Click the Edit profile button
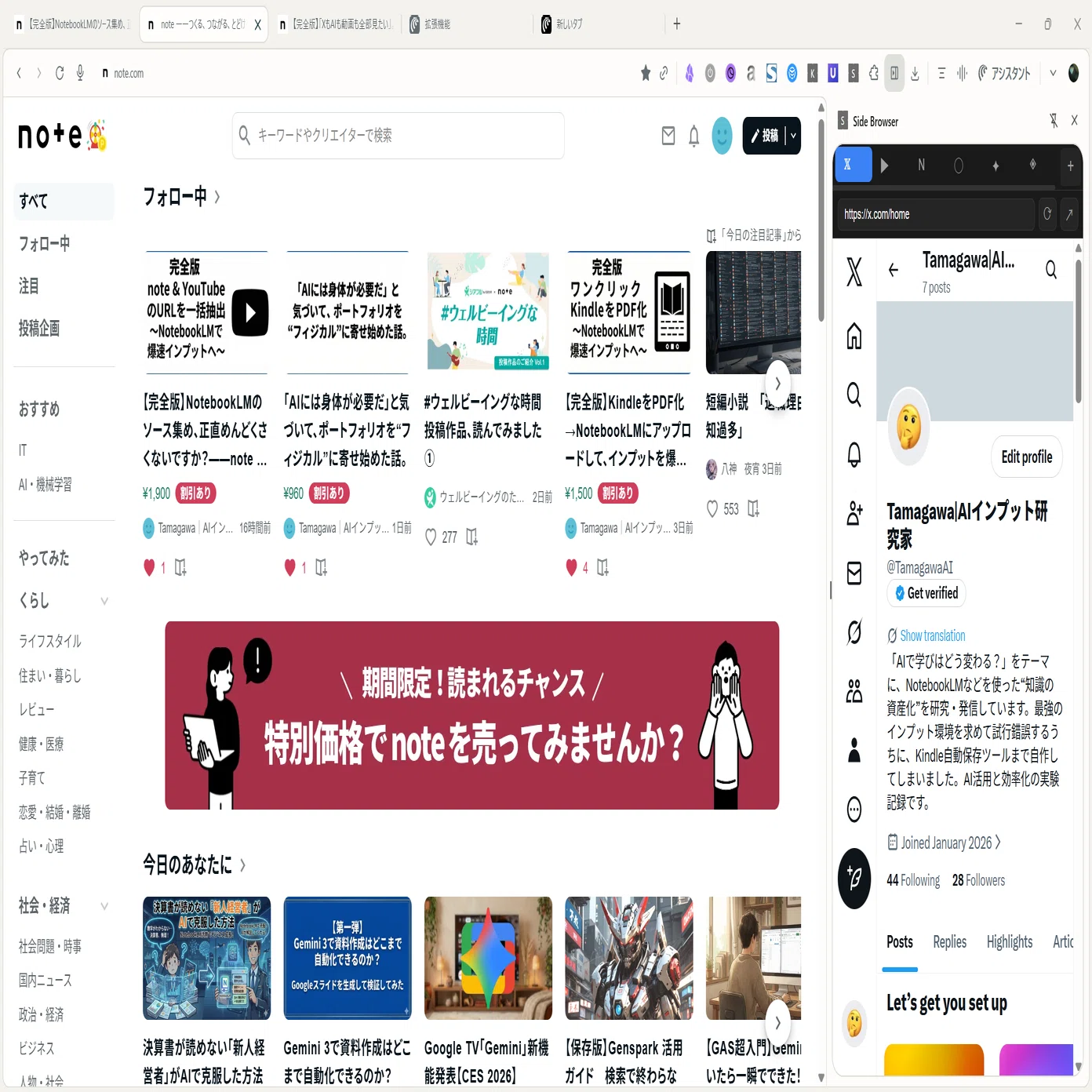Screen dimensions: 1092x1092 [1027, 457]
